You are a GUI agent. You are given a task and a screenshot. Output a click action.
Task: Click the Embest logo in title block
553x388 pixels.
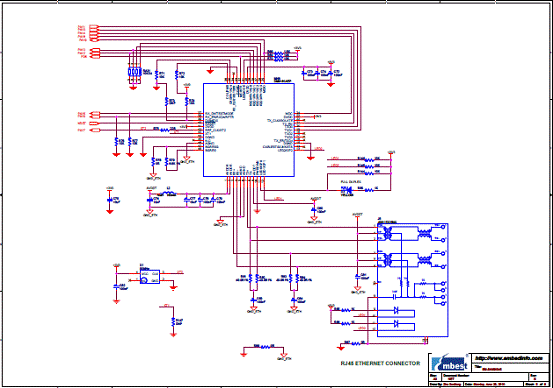pyautogui.click(x=450, y=363)
